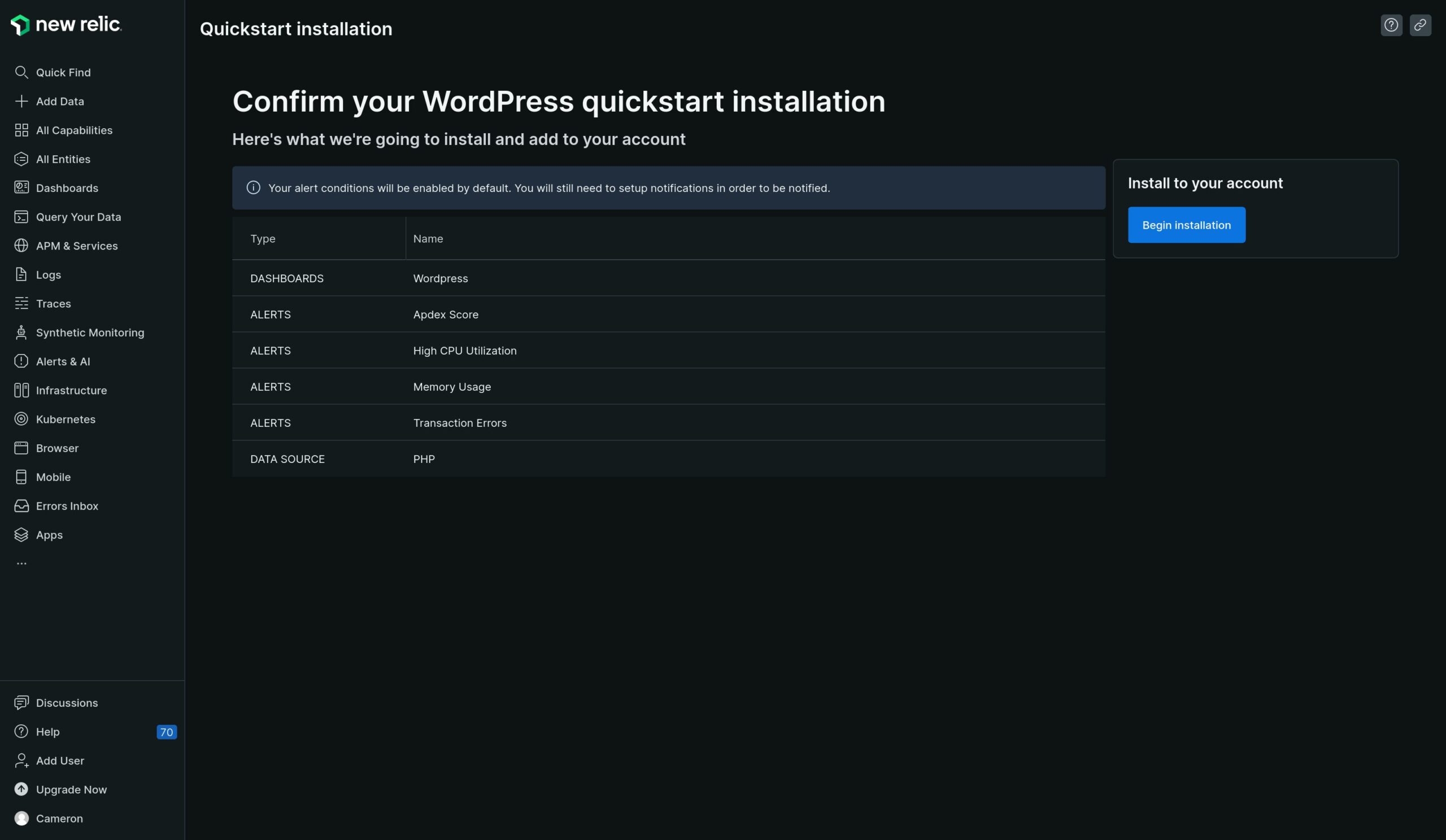Click the help question mark icon

1391,25
